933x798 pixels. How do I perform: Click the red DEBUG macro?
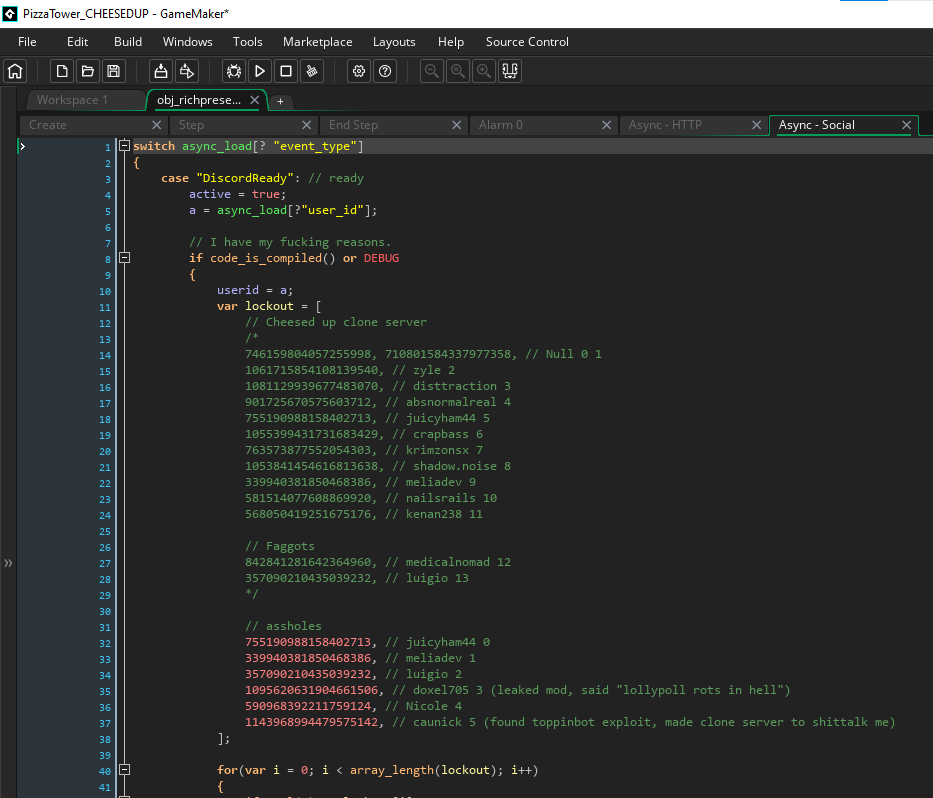coord(381,258)
